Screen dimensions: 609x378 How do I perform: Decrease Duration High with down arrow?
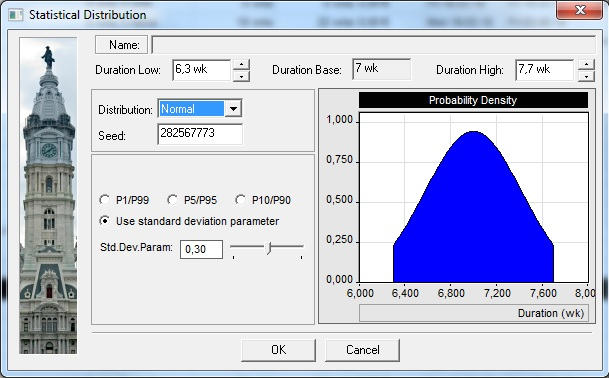coord(586,76)
